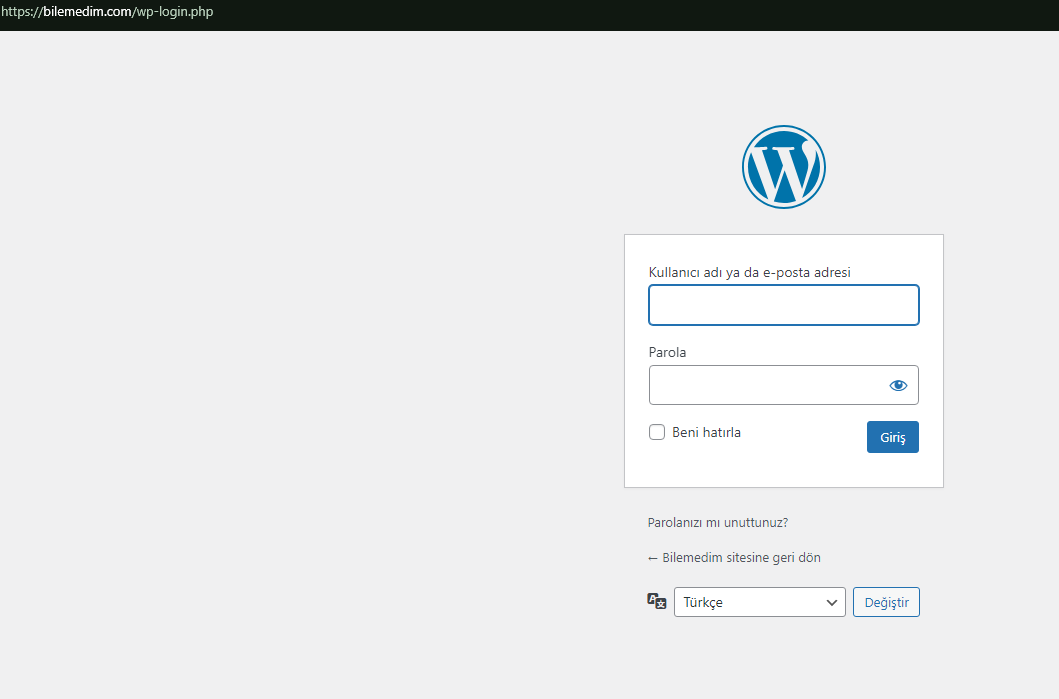Screen dimensions: 1059x699
Task: Open the Türkçe language dropdown
Action: pos(760,602)
